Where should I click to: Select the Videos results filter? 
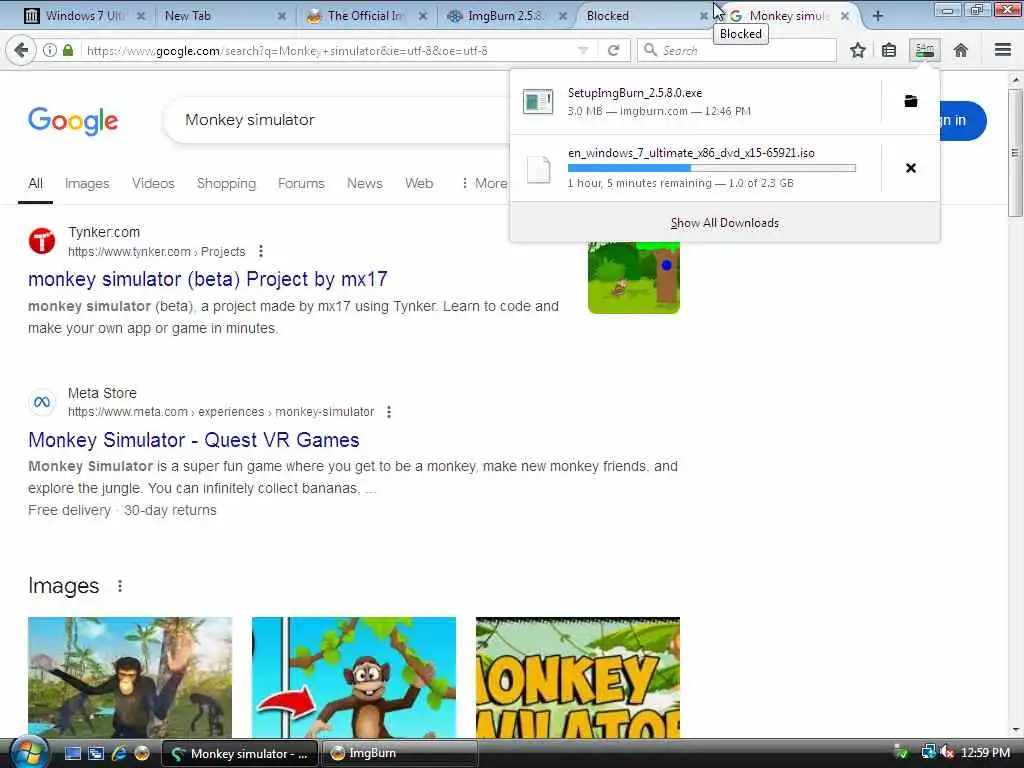[153, 184]
